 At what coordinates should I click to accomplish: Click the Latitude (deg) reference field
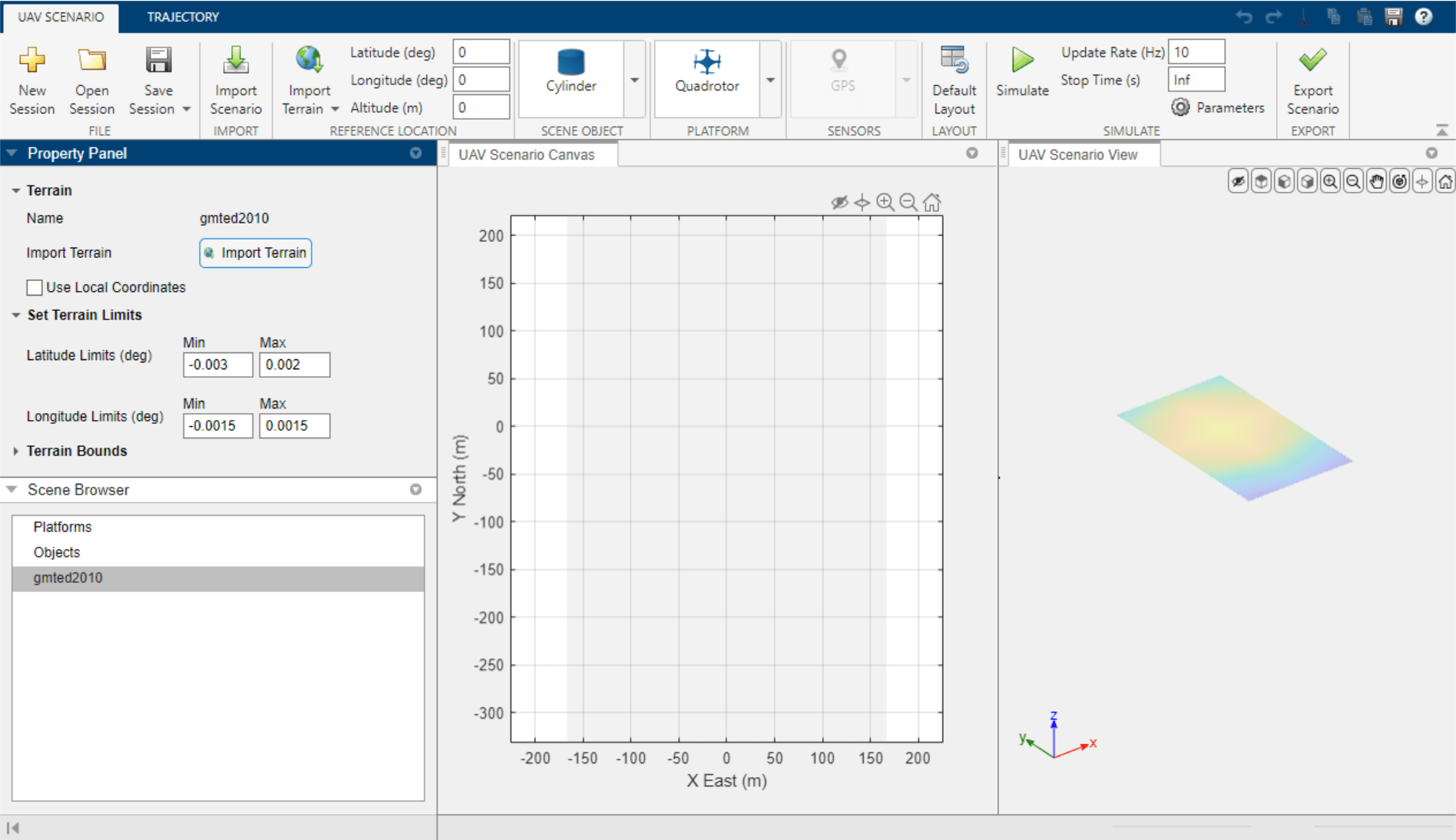[x=481, y=52]
